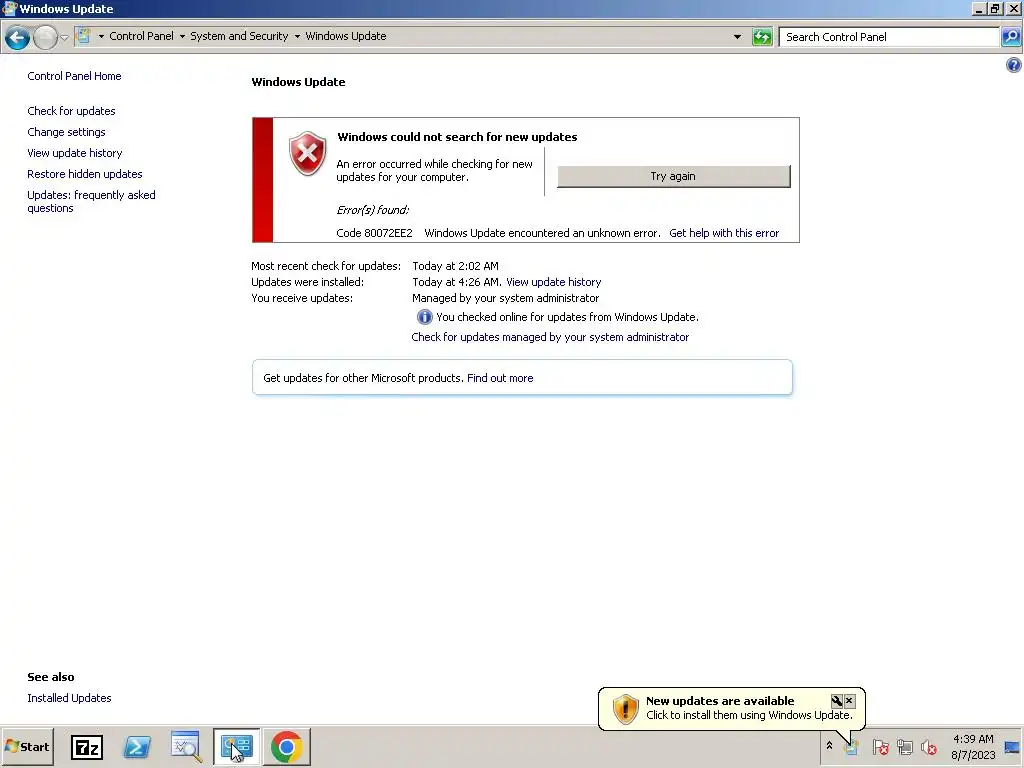The image size is (1024, 768).
Task: Open Get help with this error
Action: tap(724, 233)
